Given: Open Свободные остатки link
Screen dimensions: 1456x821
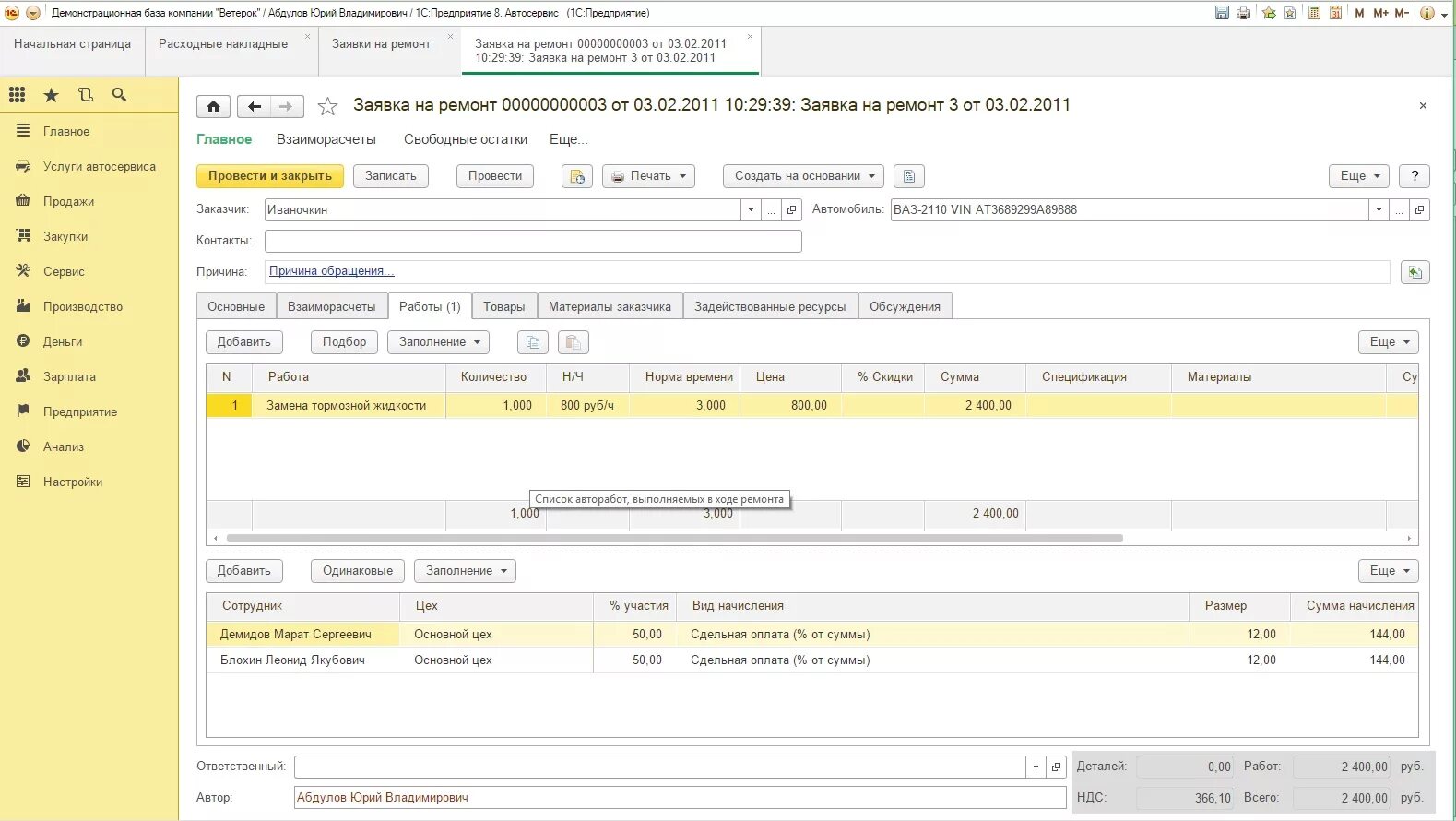Looking at the screenshot, I should [466, 139].
